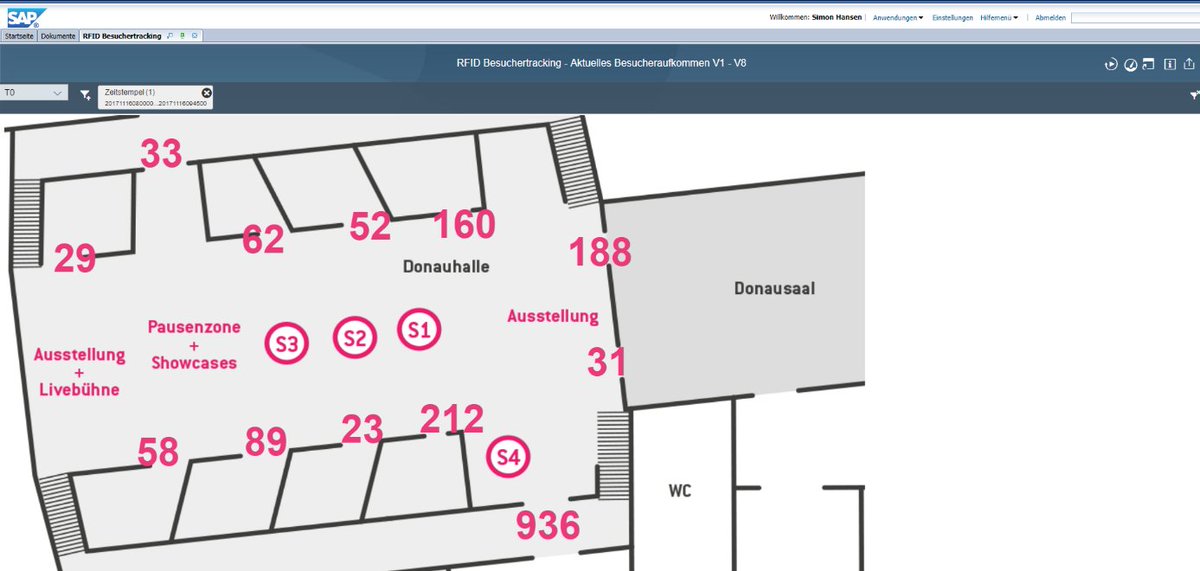
Task: Click the clear filters icon at right
Action: click(1194, 95)
